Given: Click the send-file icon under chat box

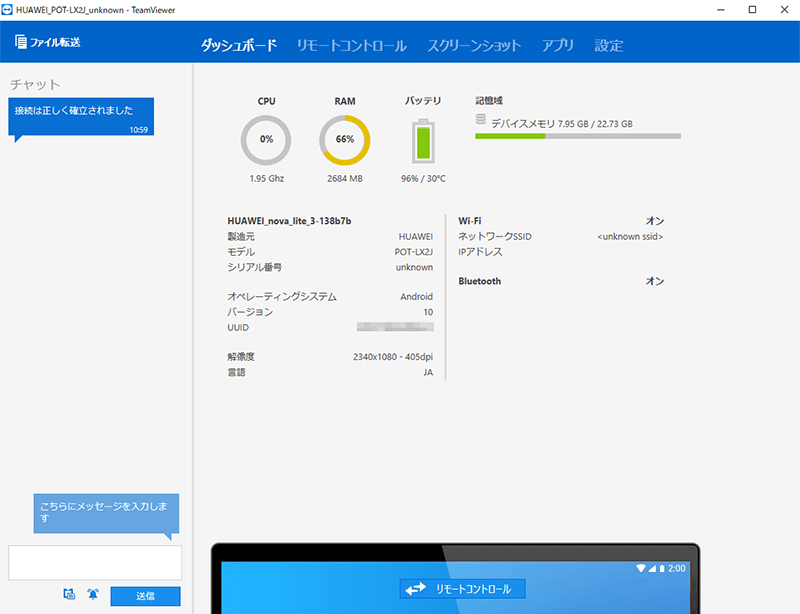Looking at the screenshot, I should pos(69,594).
